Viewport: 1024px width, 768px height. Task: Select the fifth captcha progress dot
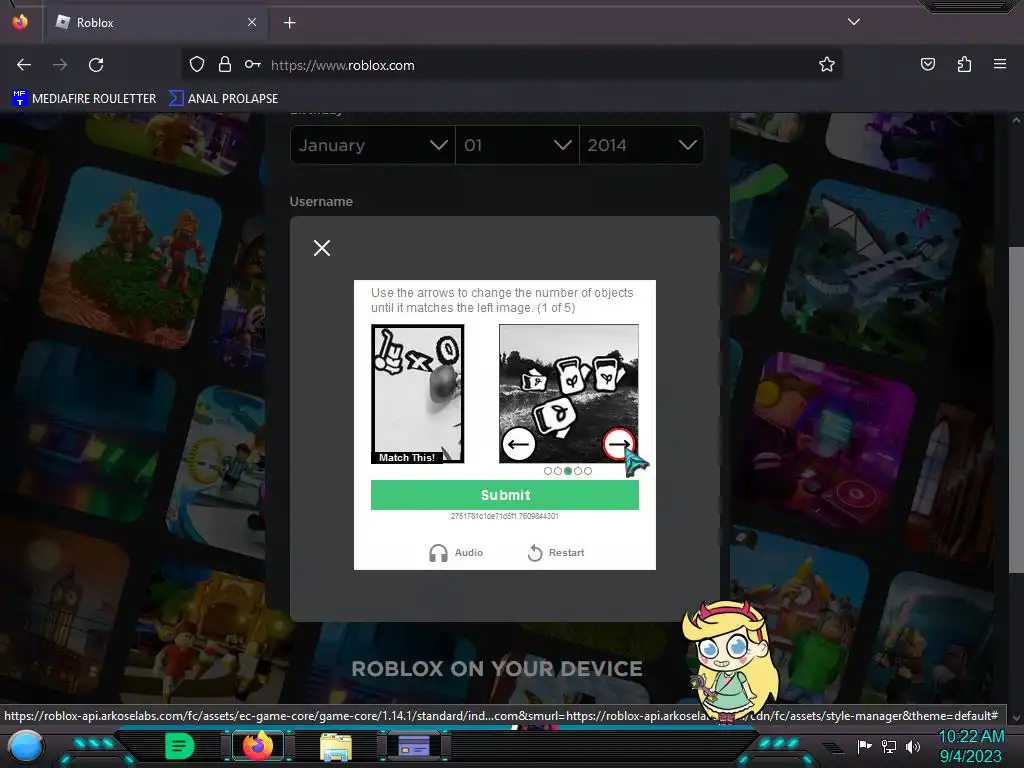588,471
